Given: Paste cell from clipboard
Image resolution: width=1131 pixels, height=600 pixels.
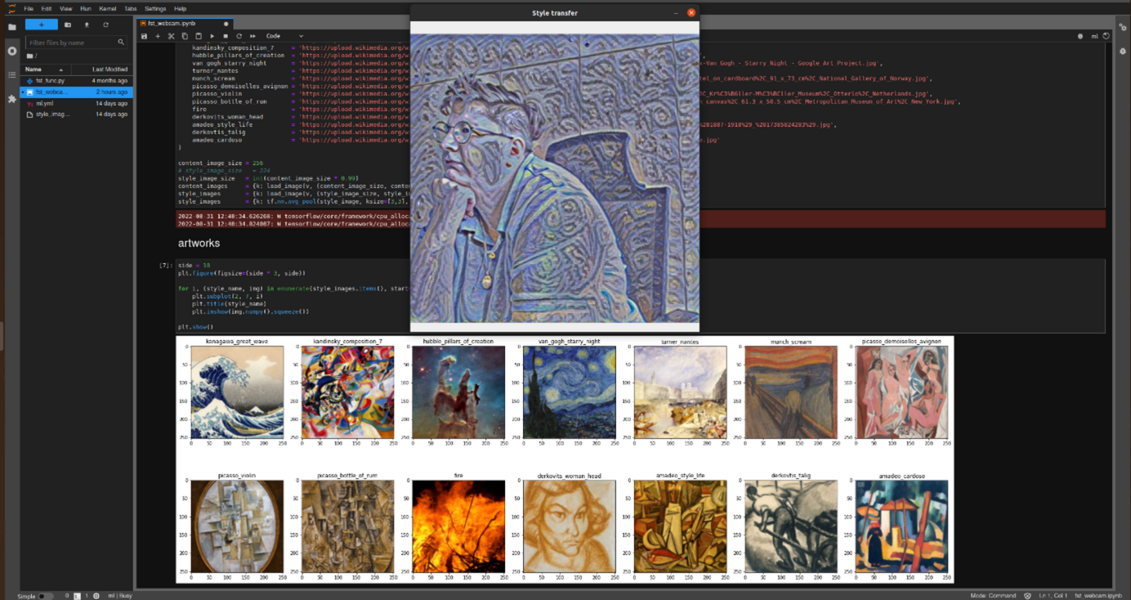Looking at the screenshot, I should coord(198,36).
